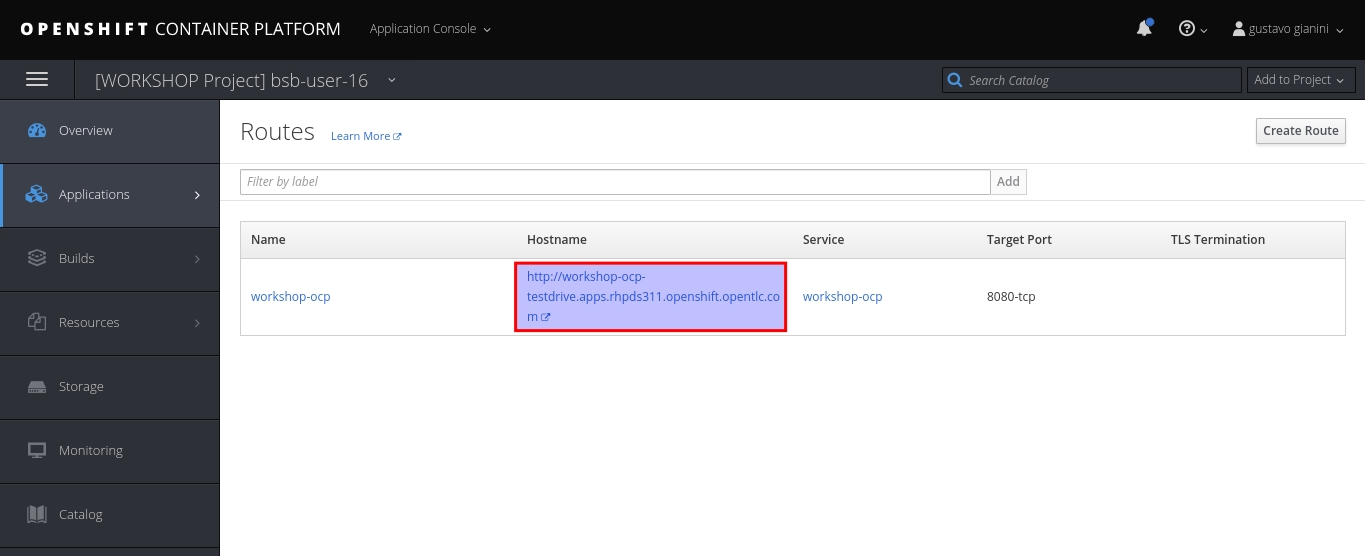Expand the Applications sidebar menu
The image size is (1365, 556).
110,195
